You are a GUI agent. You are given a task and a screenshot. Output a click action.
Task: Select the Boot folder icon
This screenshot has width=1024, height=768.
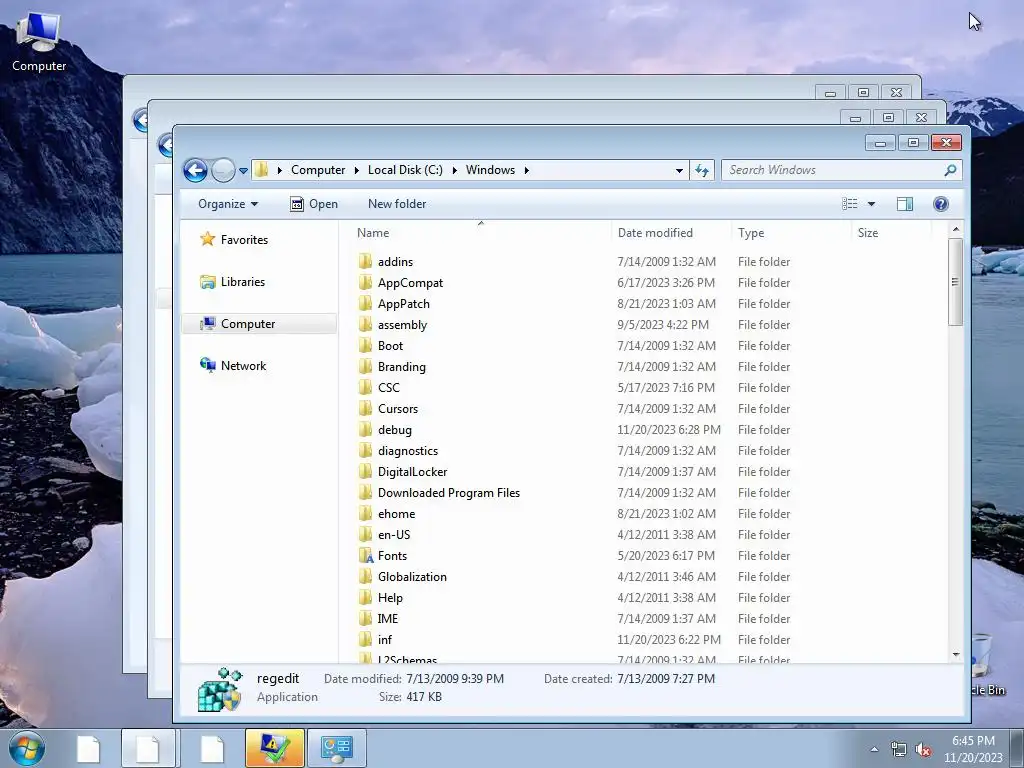[x=366, y=345]
